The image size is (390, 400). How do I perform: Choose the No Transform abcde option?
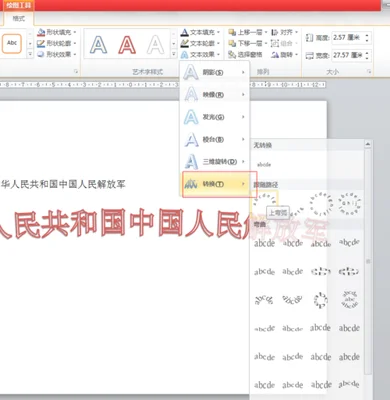264,164
